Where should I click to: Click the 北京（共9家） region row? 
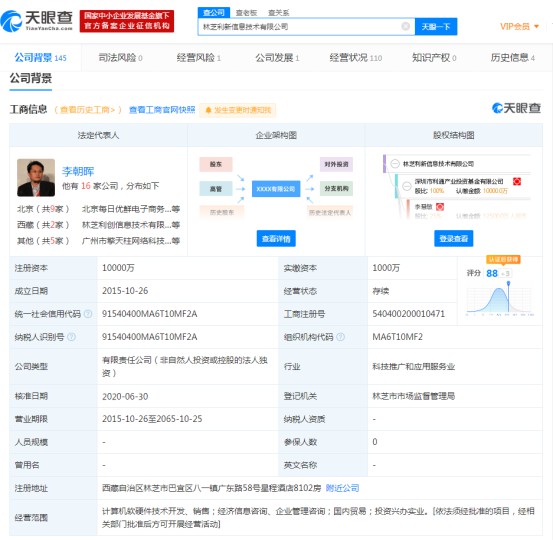[43, 209]
